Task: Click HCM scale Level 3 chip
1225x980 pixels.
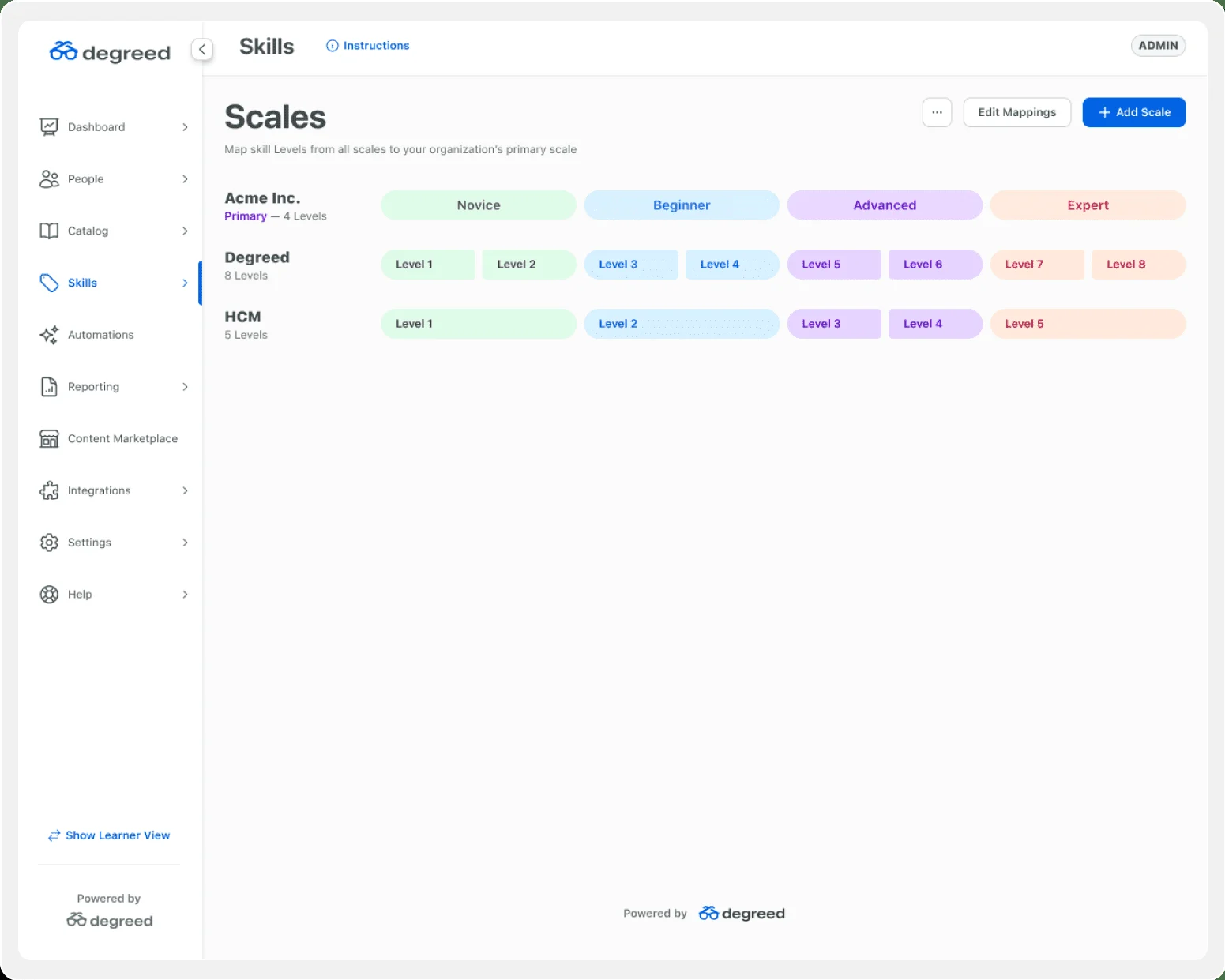Action: [834, 324]
